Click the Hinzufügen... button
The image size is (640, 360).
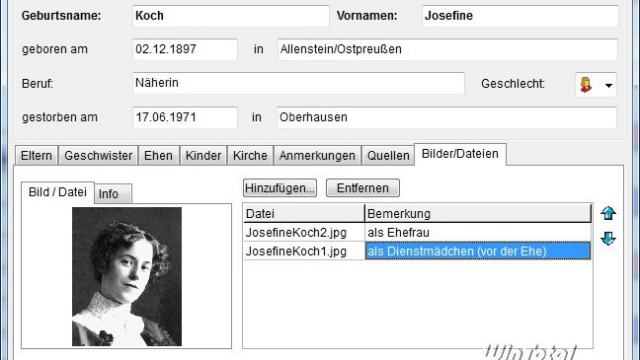tap(280, 188)
